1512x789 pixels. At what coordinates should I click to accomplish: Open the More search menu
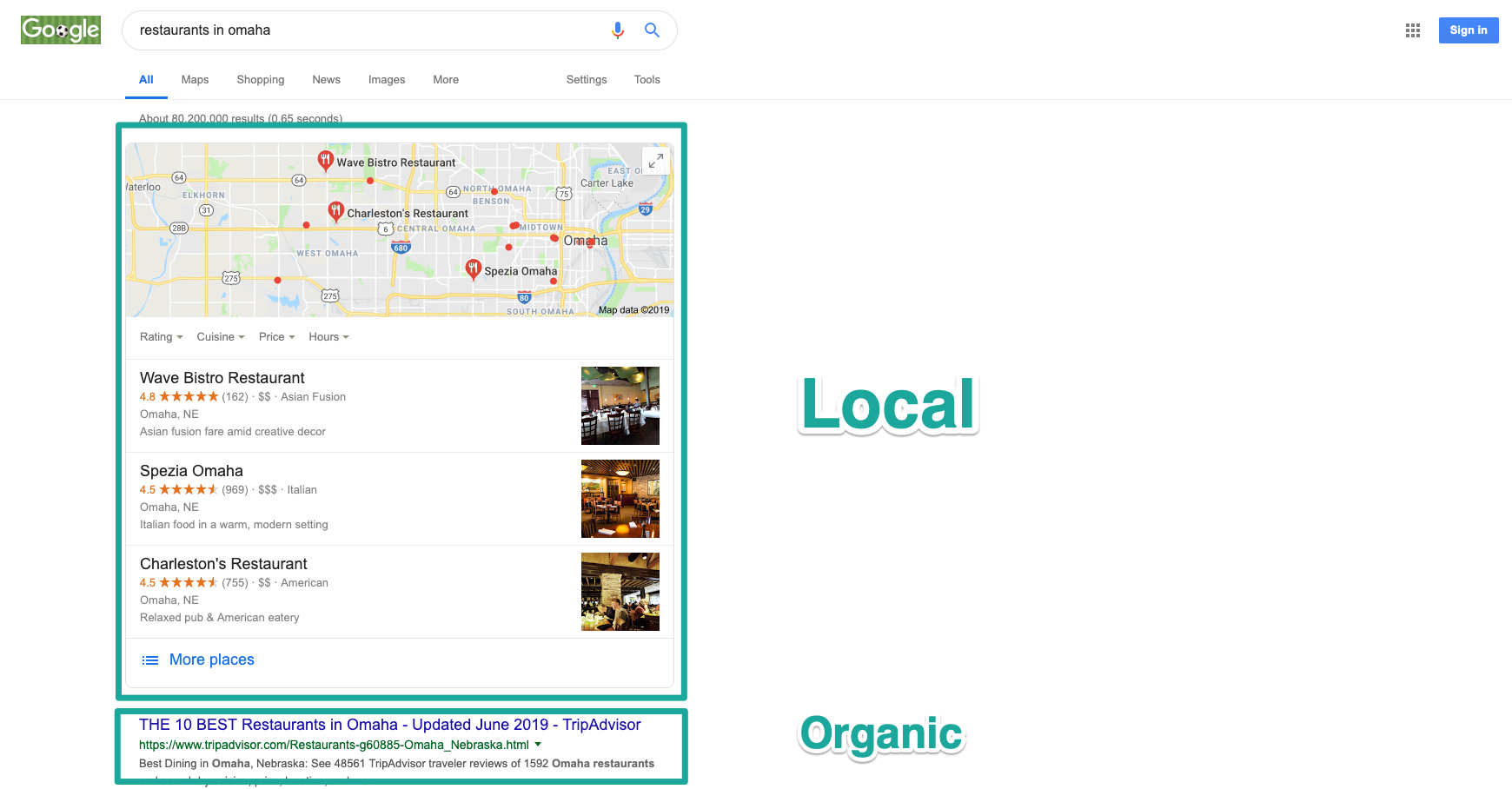coord(446,79)
